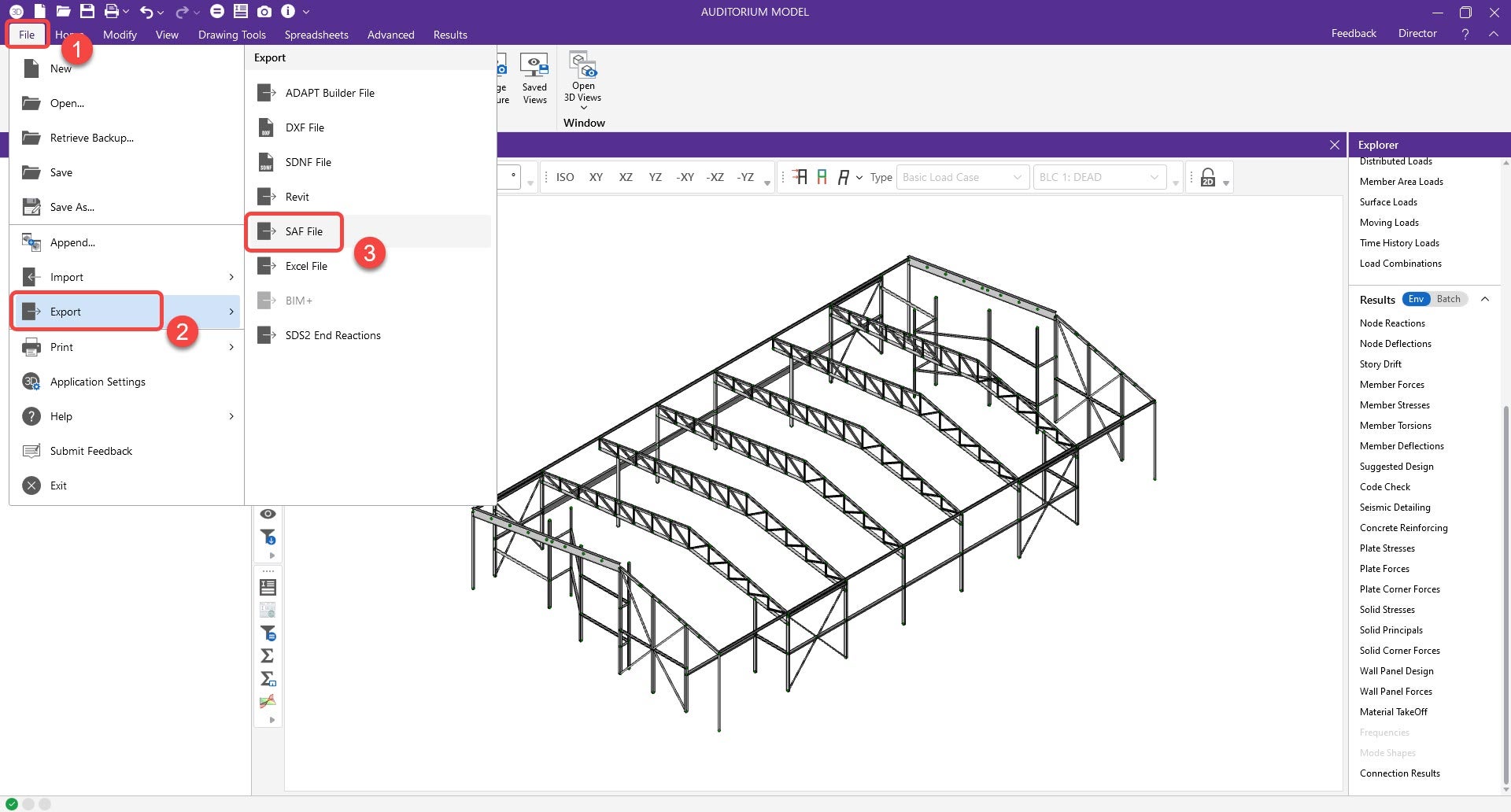Select the Sigma summation icon in side toolbar
Viewport: 1511px width, 812px height.
click(268, 655)
